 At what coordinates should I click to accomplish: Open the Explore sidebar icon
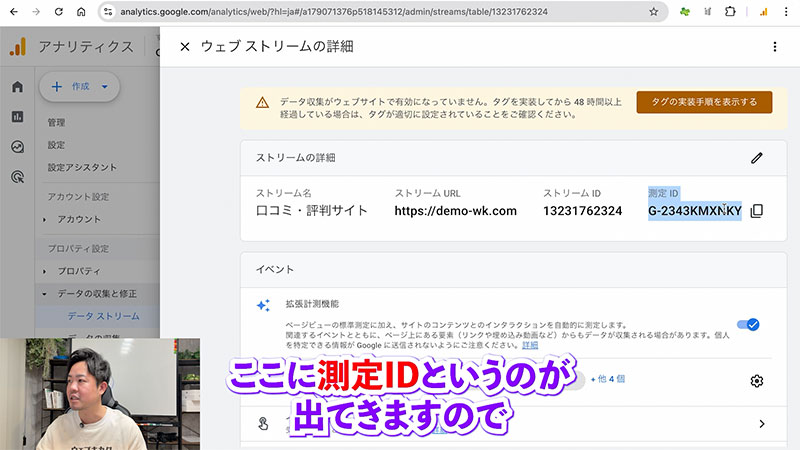(17, 147)
